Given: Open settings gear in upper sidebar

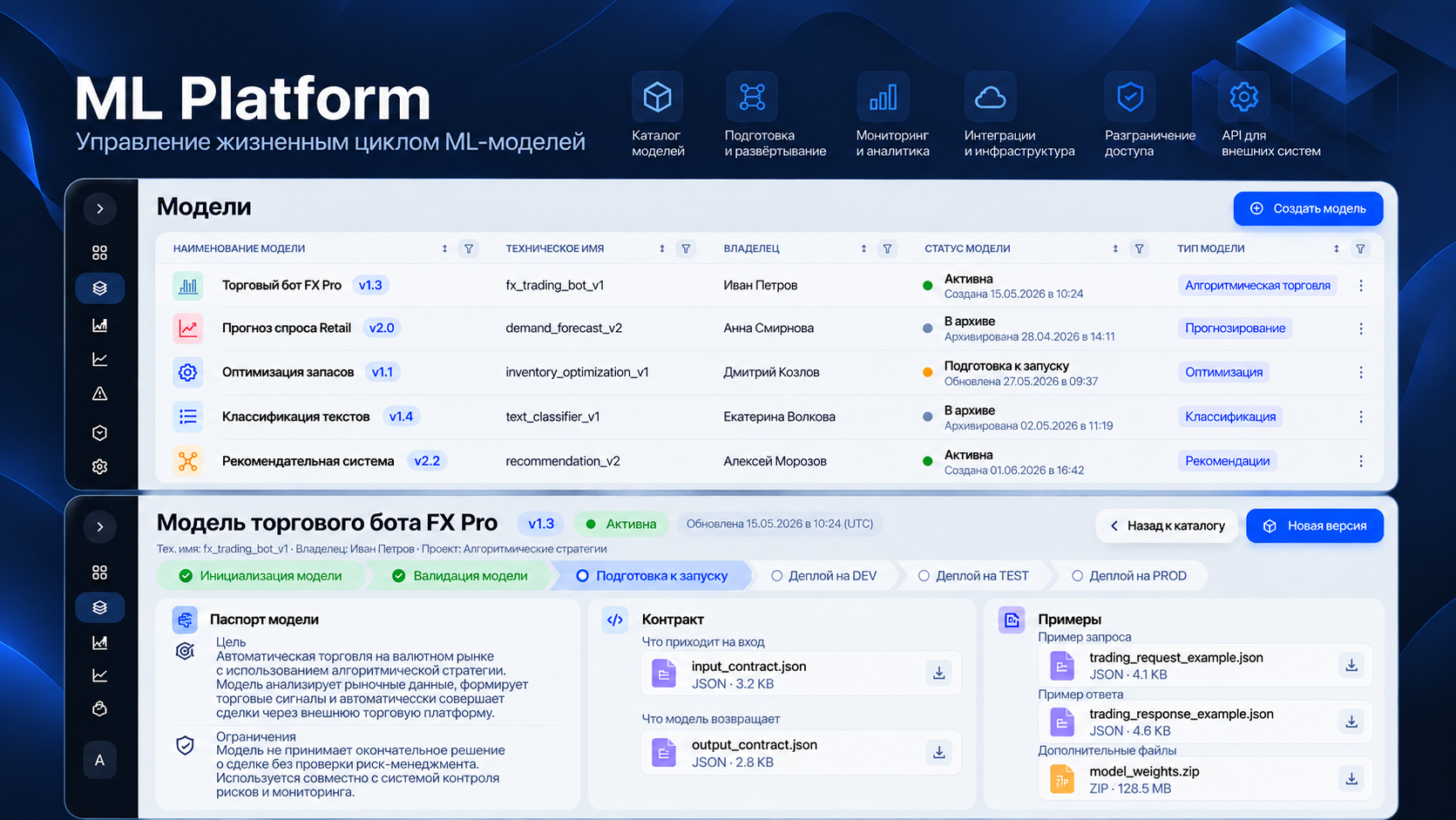Looking at the screenshot, I should coord(100,466).
